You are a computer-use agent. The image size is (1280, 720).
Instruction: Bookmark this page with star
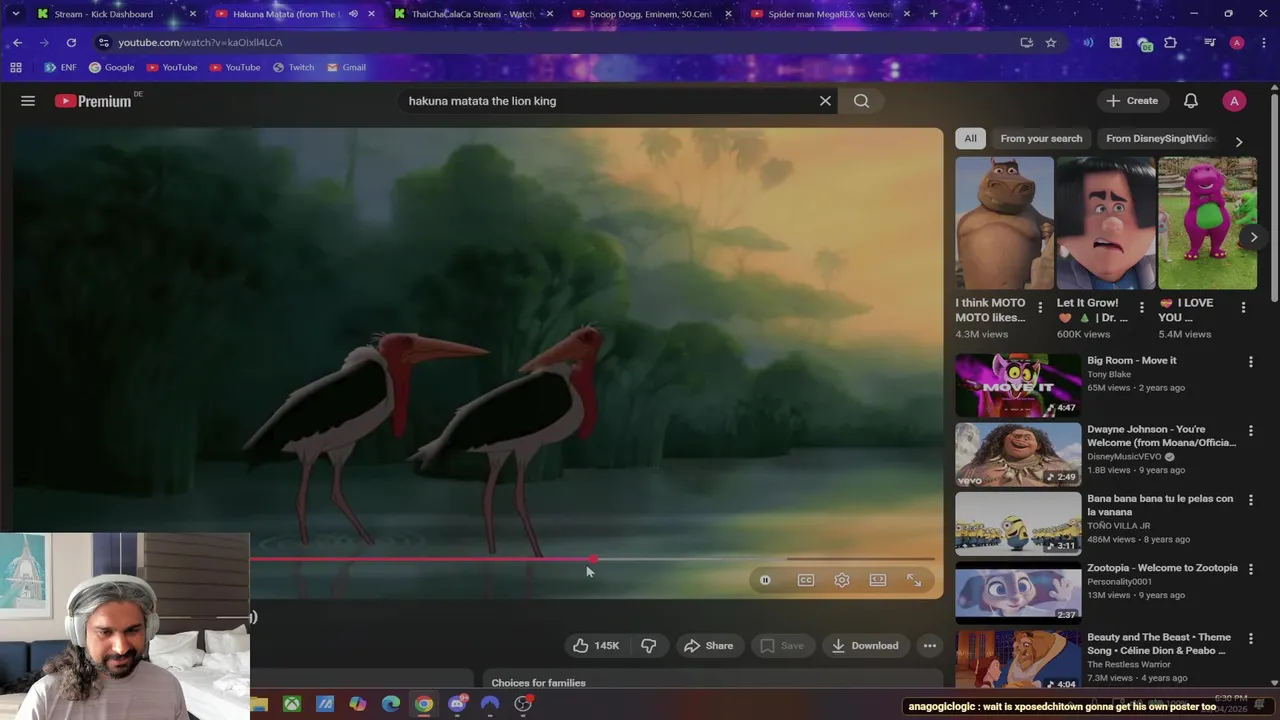coord(1051,43)
